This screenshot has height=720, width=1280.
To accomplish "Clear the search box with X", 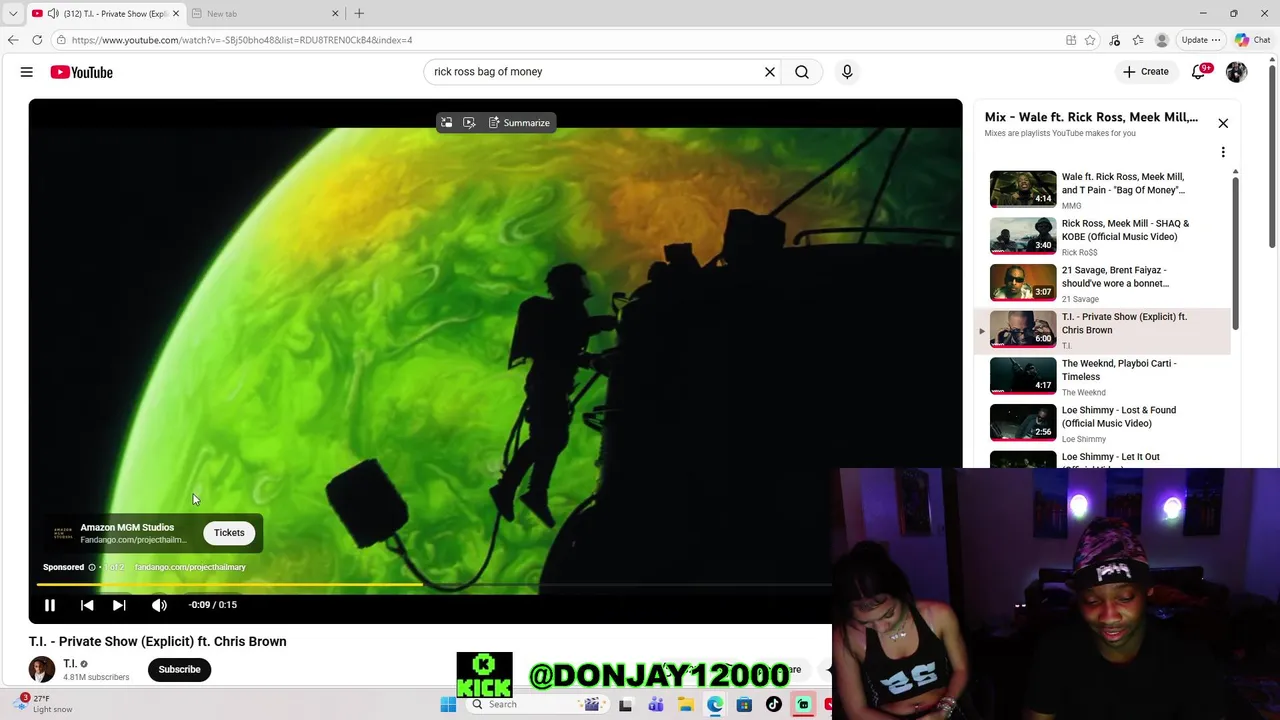I will coord(770,72).
